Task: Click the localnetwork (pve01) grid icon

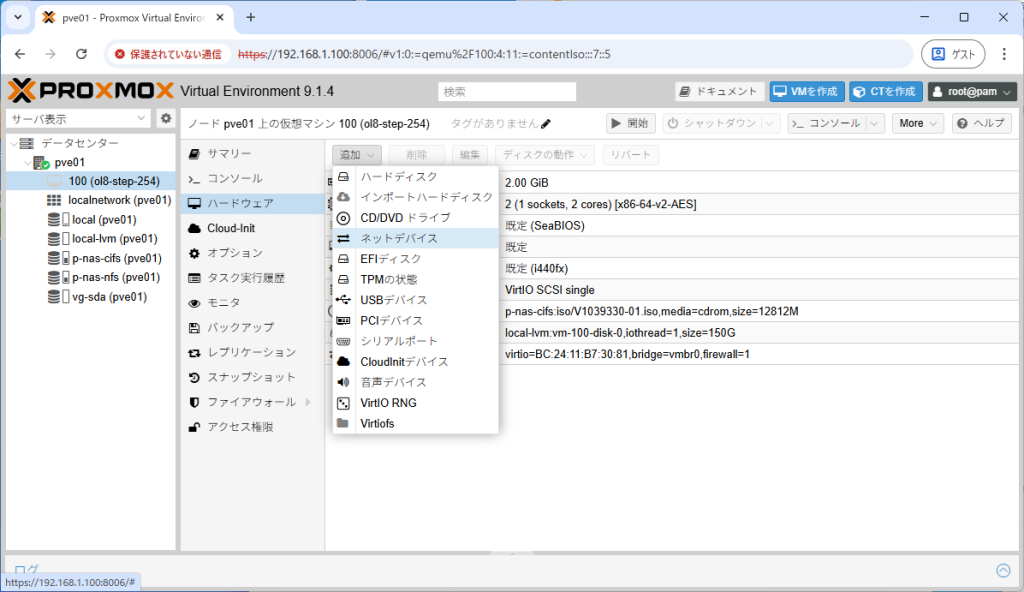Action: [x=53, y=200]
